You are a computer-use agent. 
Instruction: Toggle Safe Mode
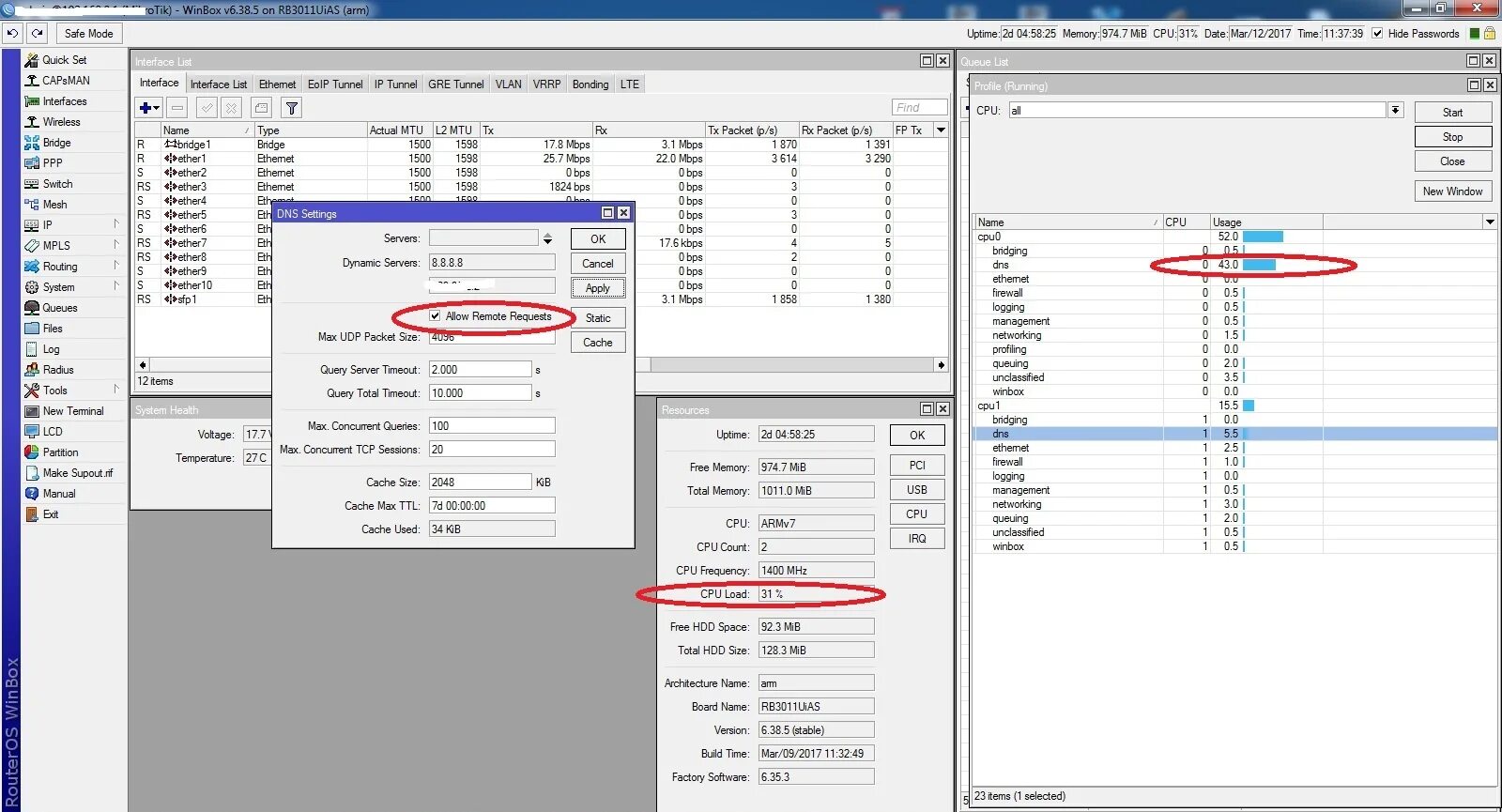pos(88,33)
